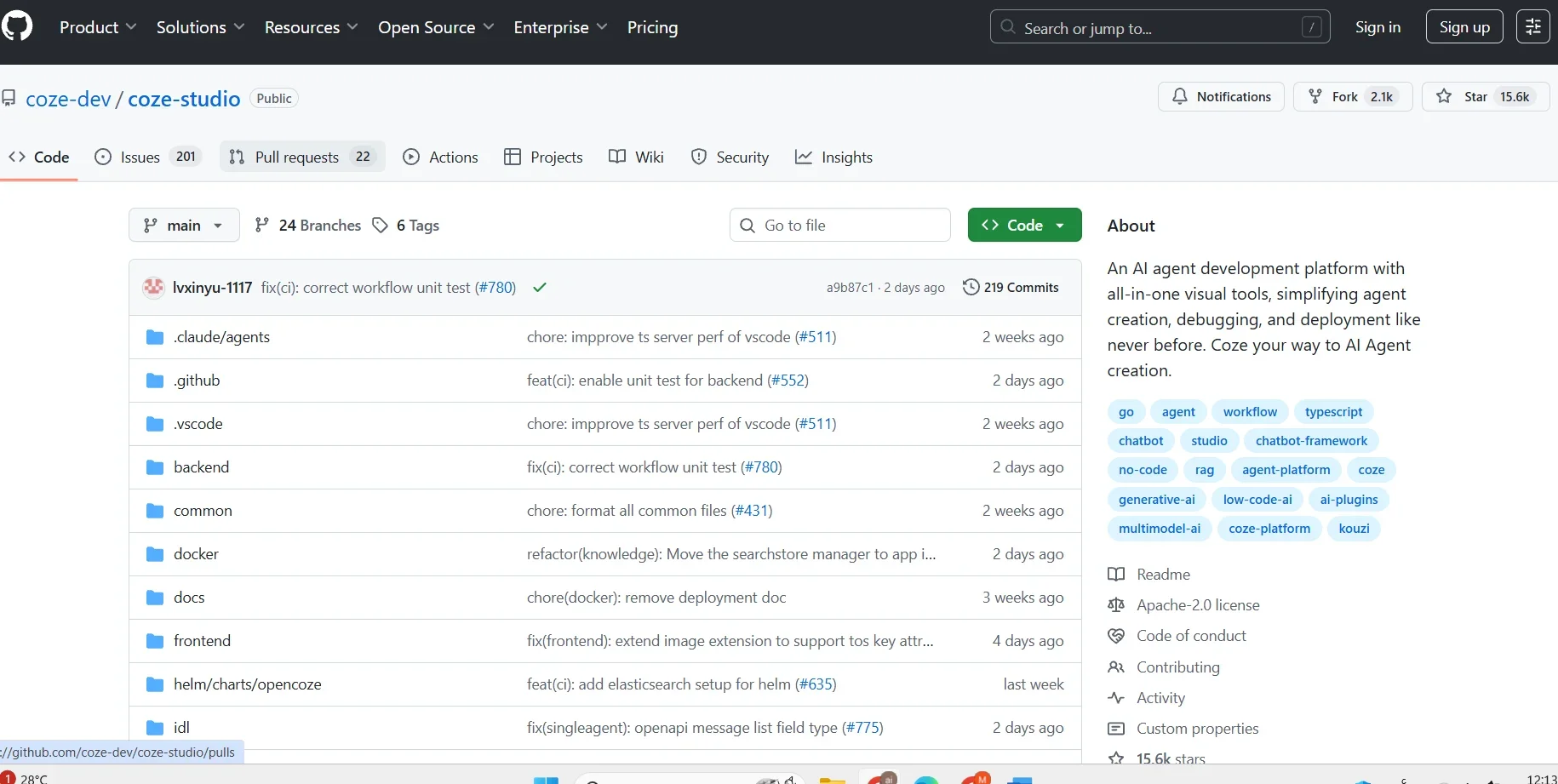This screenshot has width=1558, height=784.
Task: Expand the main branch dropdown
Action: [x=184, y=226]
